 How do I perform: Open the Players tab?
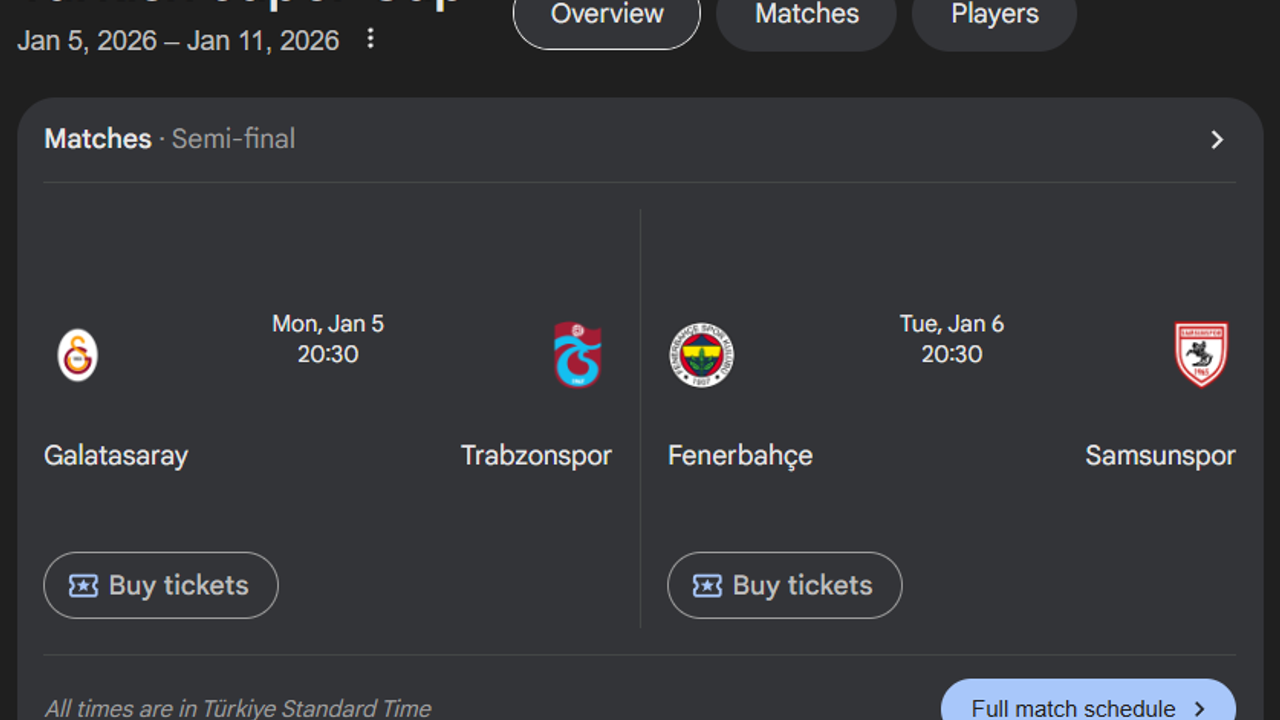pos(994,16)
